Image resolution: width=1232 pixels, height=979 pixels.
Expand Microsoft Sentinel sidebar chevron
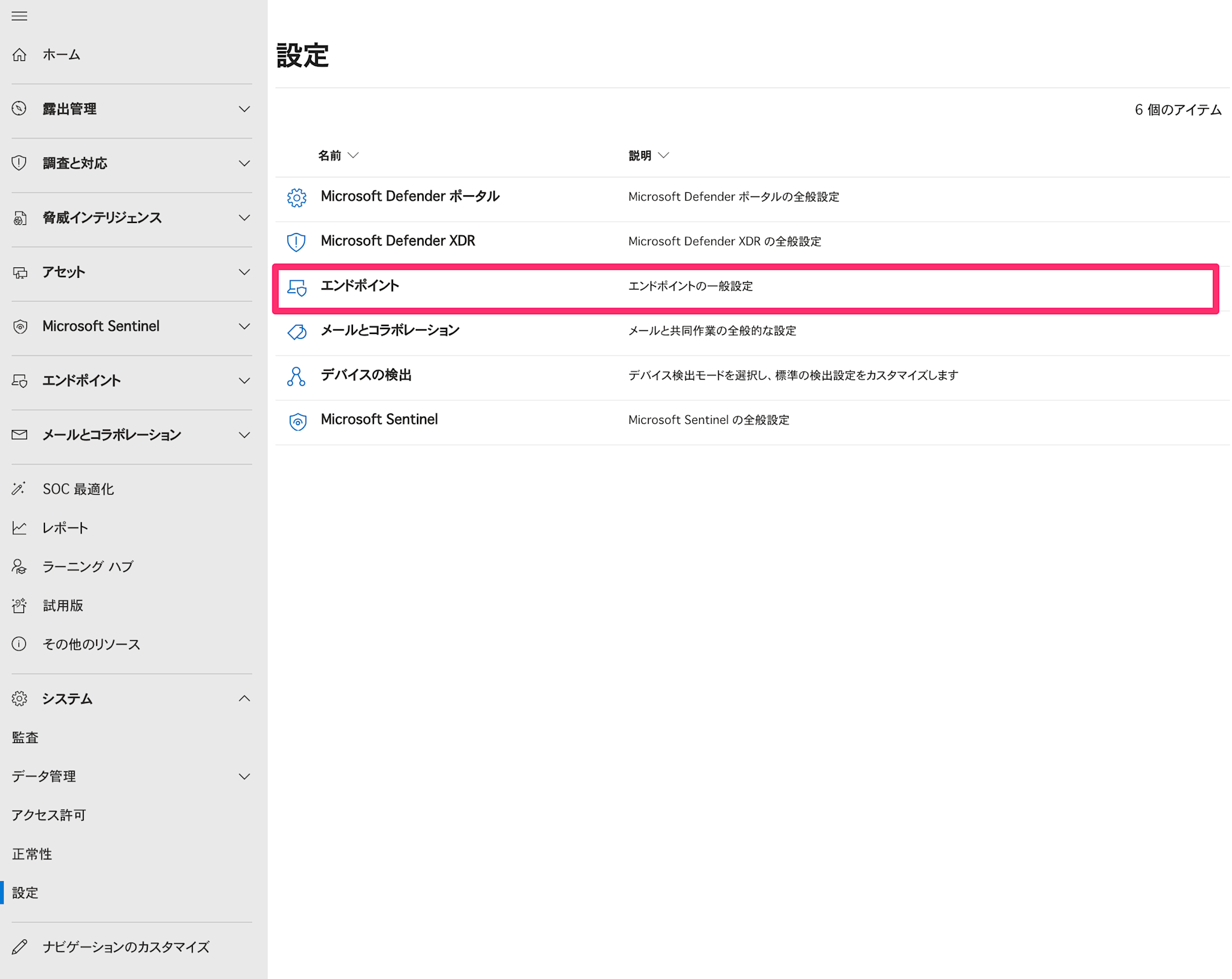[x=245, y=327]
